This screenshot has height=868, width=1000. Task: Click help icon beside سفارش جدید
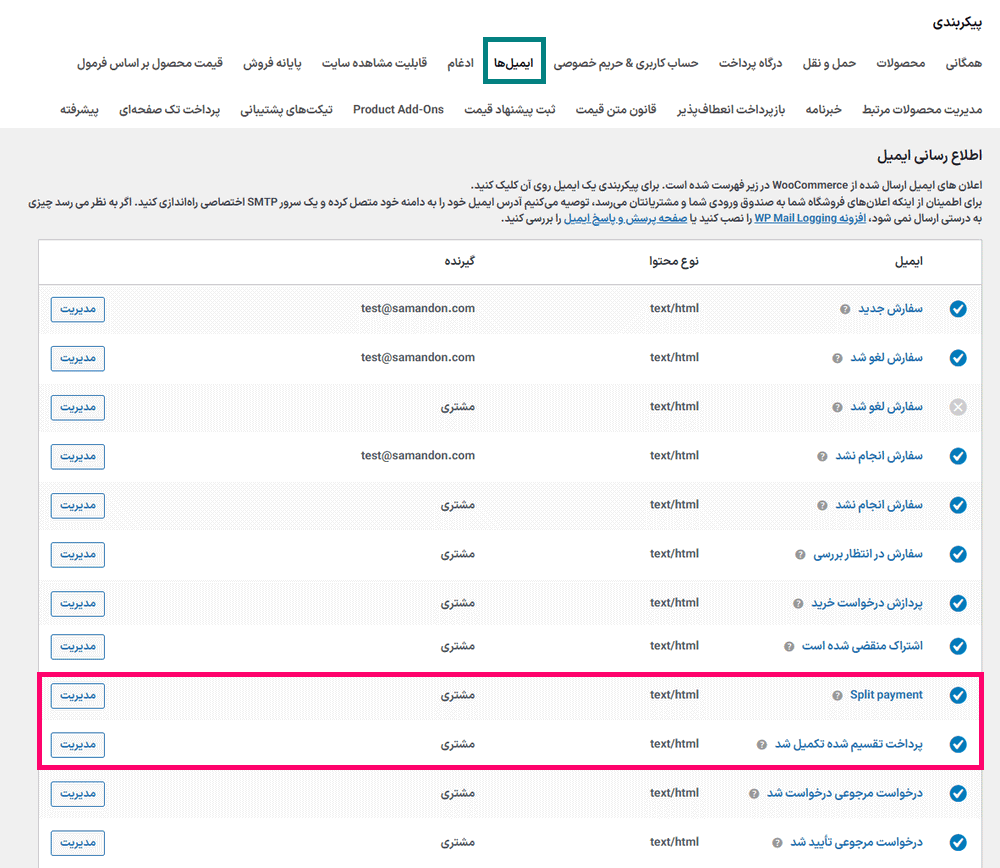pyautogui.click(x=846, y=309)
